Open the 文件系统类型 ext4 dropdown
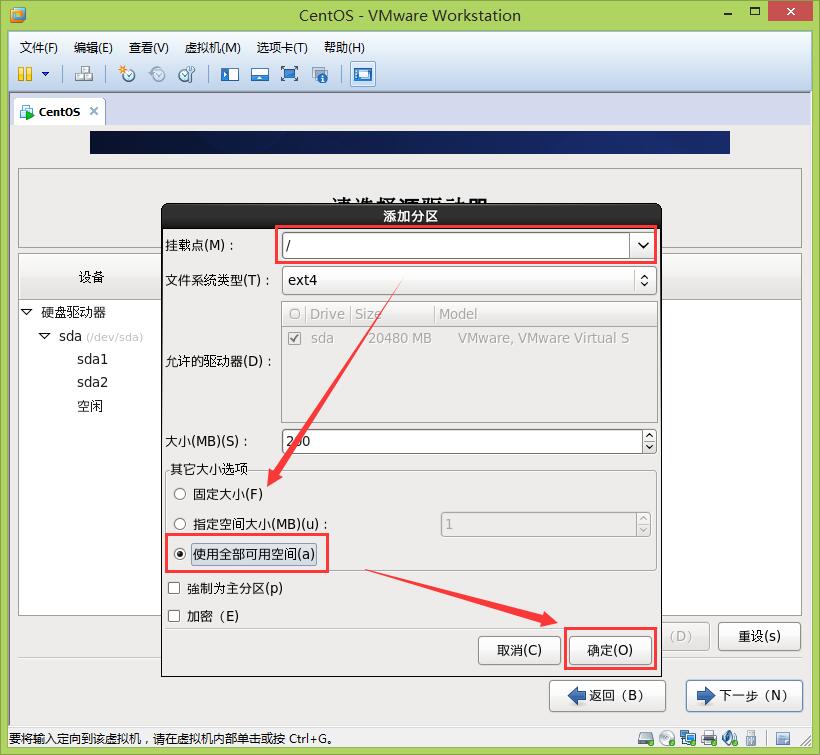The height and width of the screenshot is (755, 820). click(x=644, y=281)
